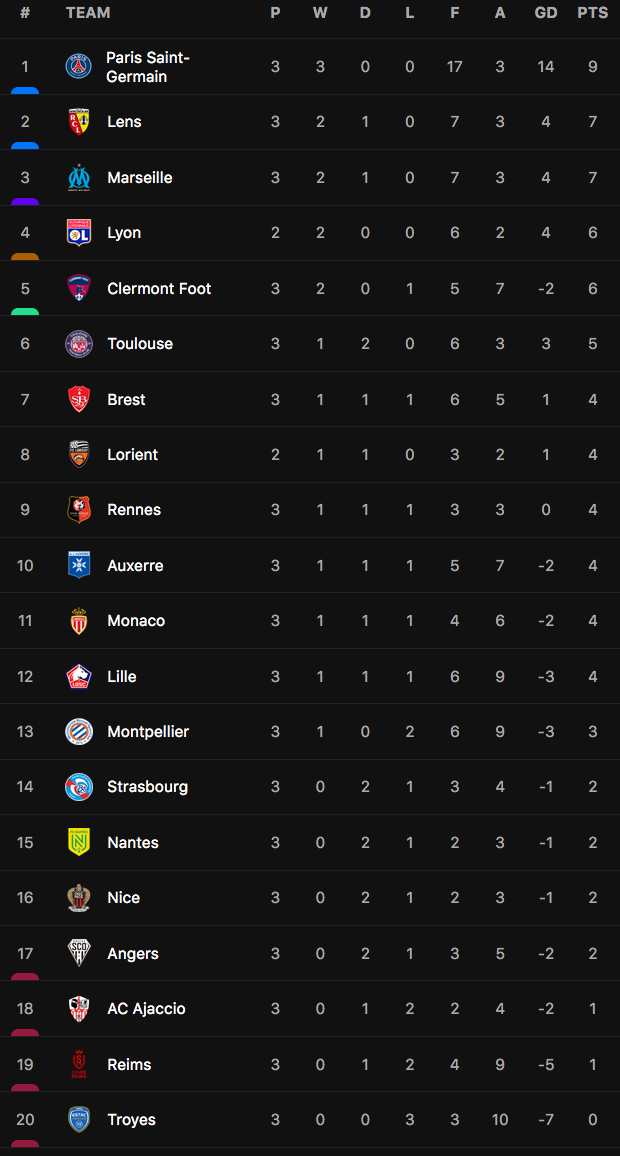The height and width of the screenshot is (1156, 620).
Task: Open the Toulouse team link
Action: point(140,344)
